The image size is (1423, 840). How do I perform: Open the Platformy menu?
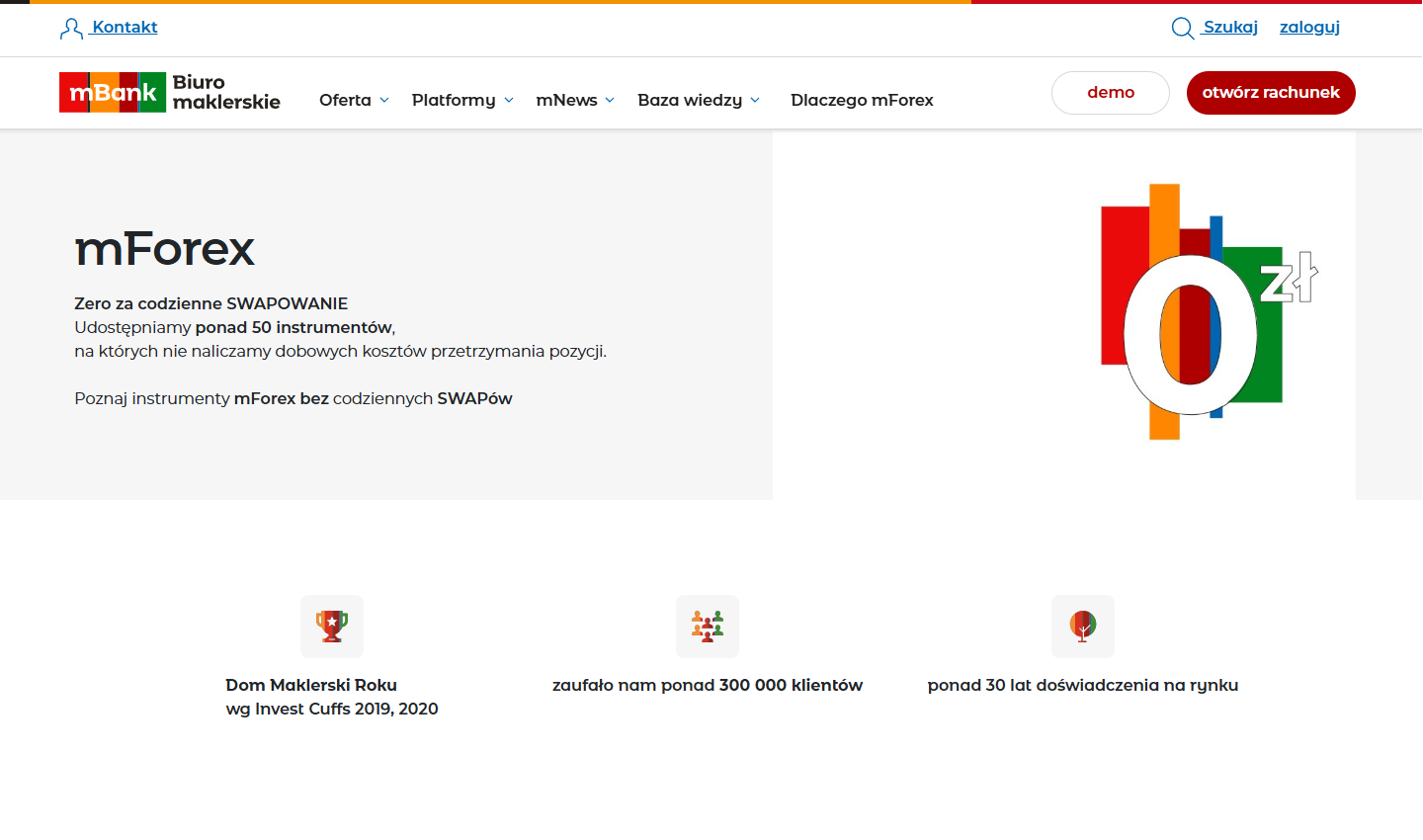coord(454,100)
